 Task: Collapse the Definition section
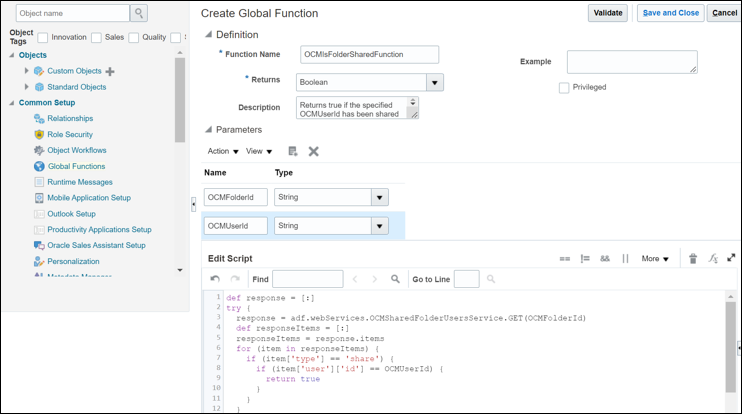click(208, 35)
